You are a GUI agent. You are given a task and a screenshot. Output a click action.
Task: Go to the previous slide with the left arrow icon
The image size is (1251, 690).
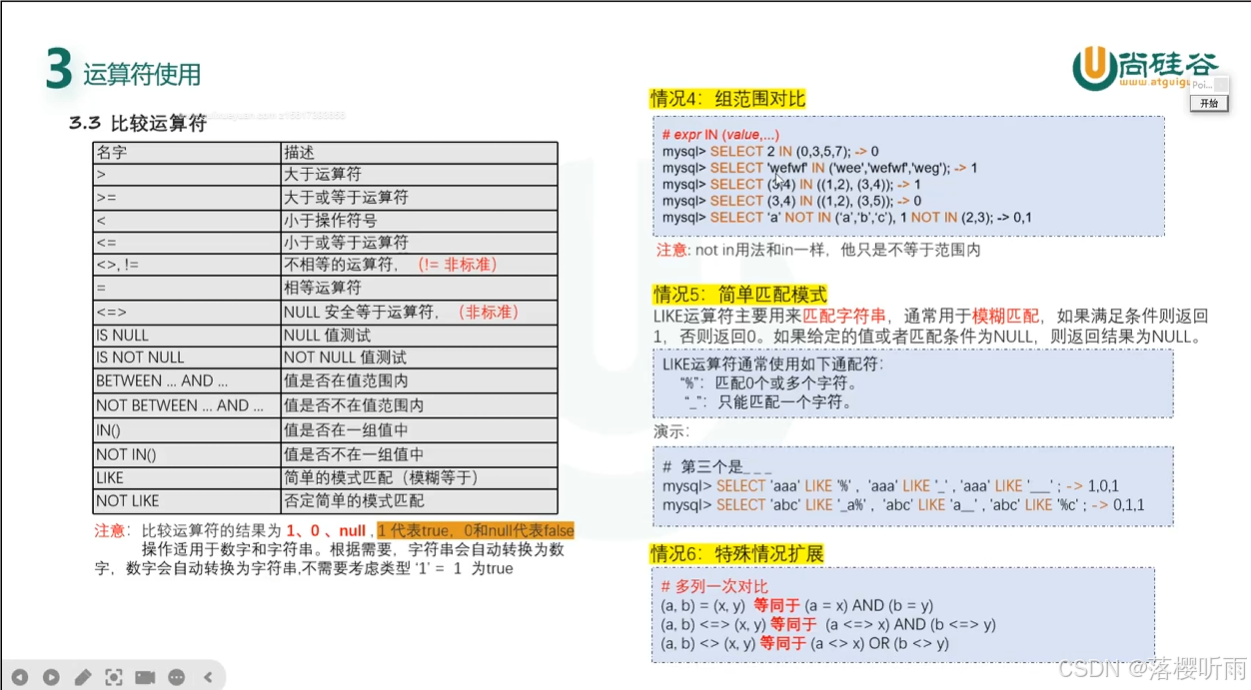tap(19, 677)
